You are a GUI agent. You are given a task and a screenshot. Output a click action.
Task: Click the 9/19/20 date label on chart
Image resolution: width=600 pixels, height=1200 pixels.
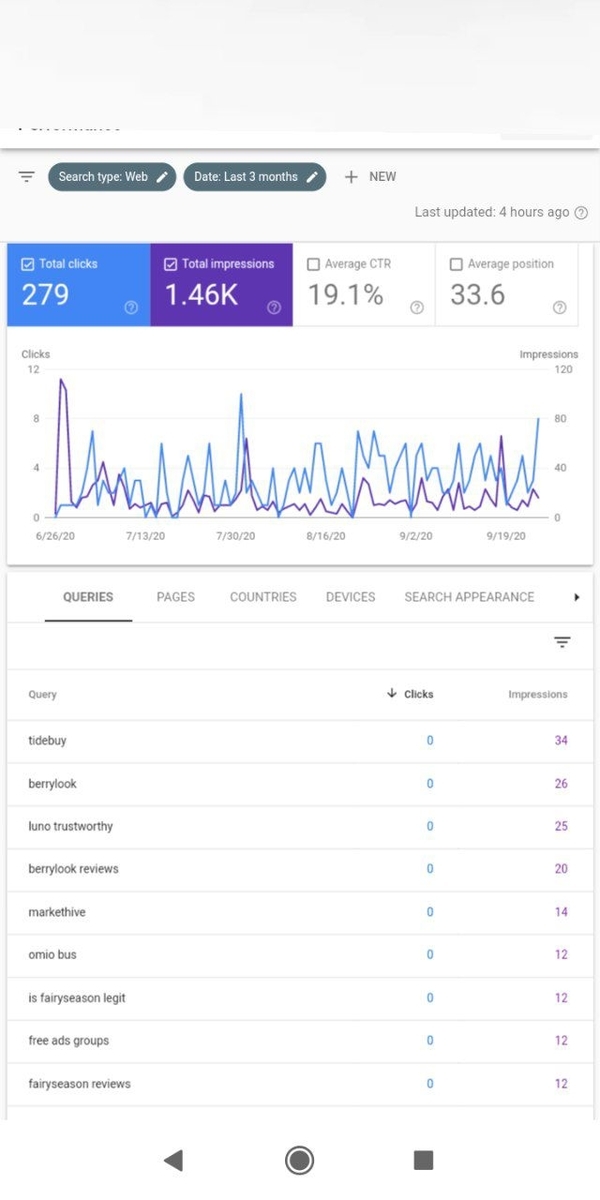pyautogui.click(x=506, y=537)
